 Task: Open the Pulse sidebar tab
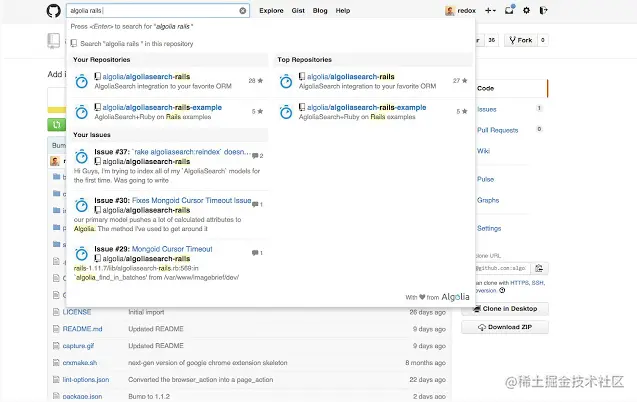pos(485,179)
